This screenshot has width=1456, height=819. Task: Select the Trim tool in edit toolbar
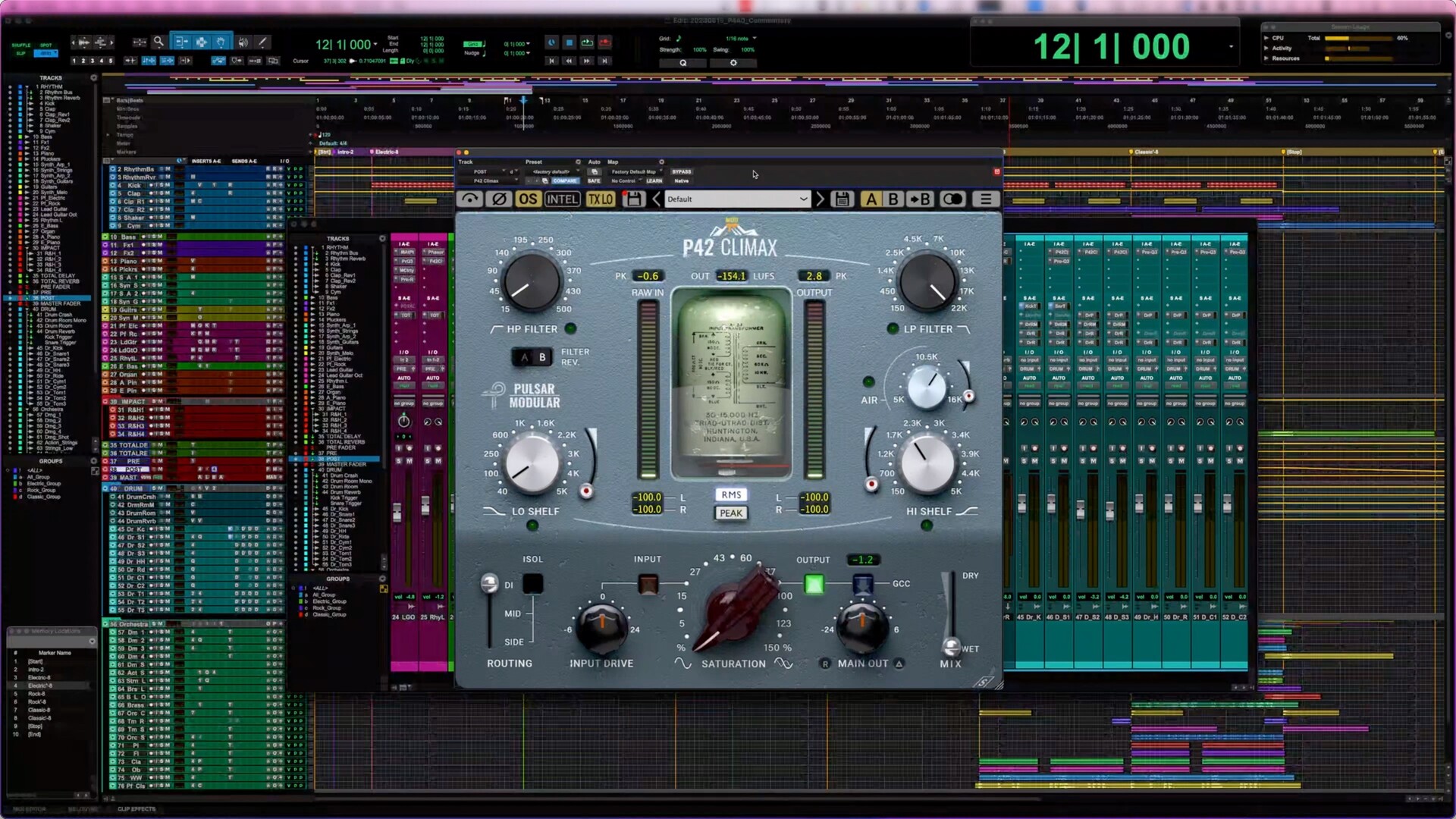(181, 42)
